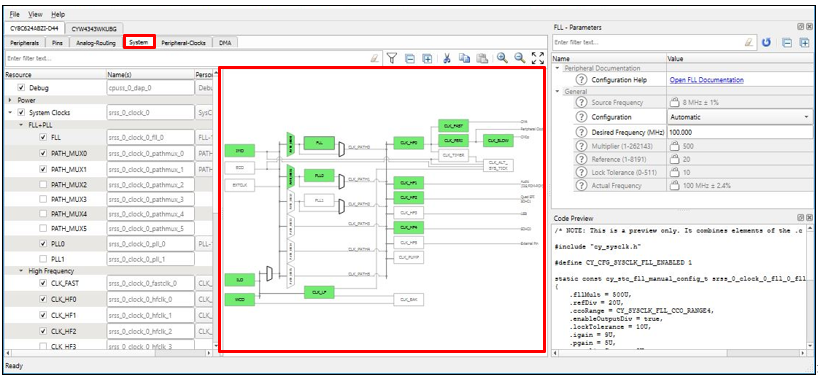Uncheck the Debug resource checkbox
818x377 pixels.
click(21, 88)
